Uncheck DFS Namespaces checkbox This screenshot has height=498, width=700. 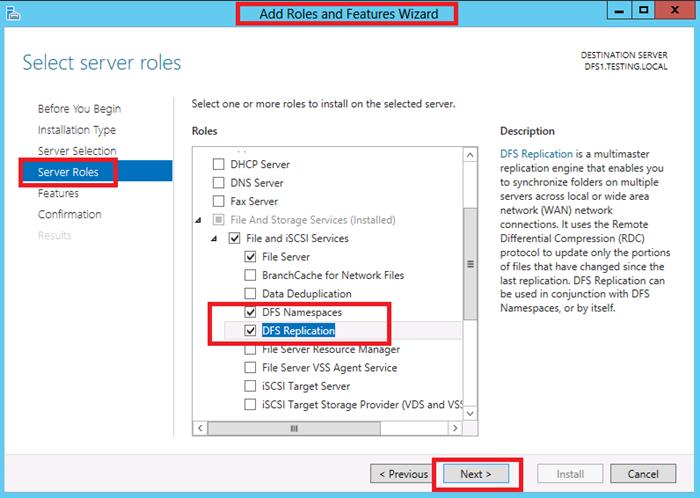(250, 312)
